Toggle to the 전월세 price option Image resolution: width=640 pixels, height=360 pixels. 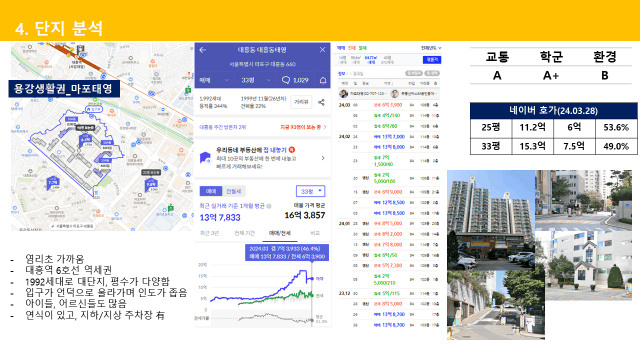(233, 191)
